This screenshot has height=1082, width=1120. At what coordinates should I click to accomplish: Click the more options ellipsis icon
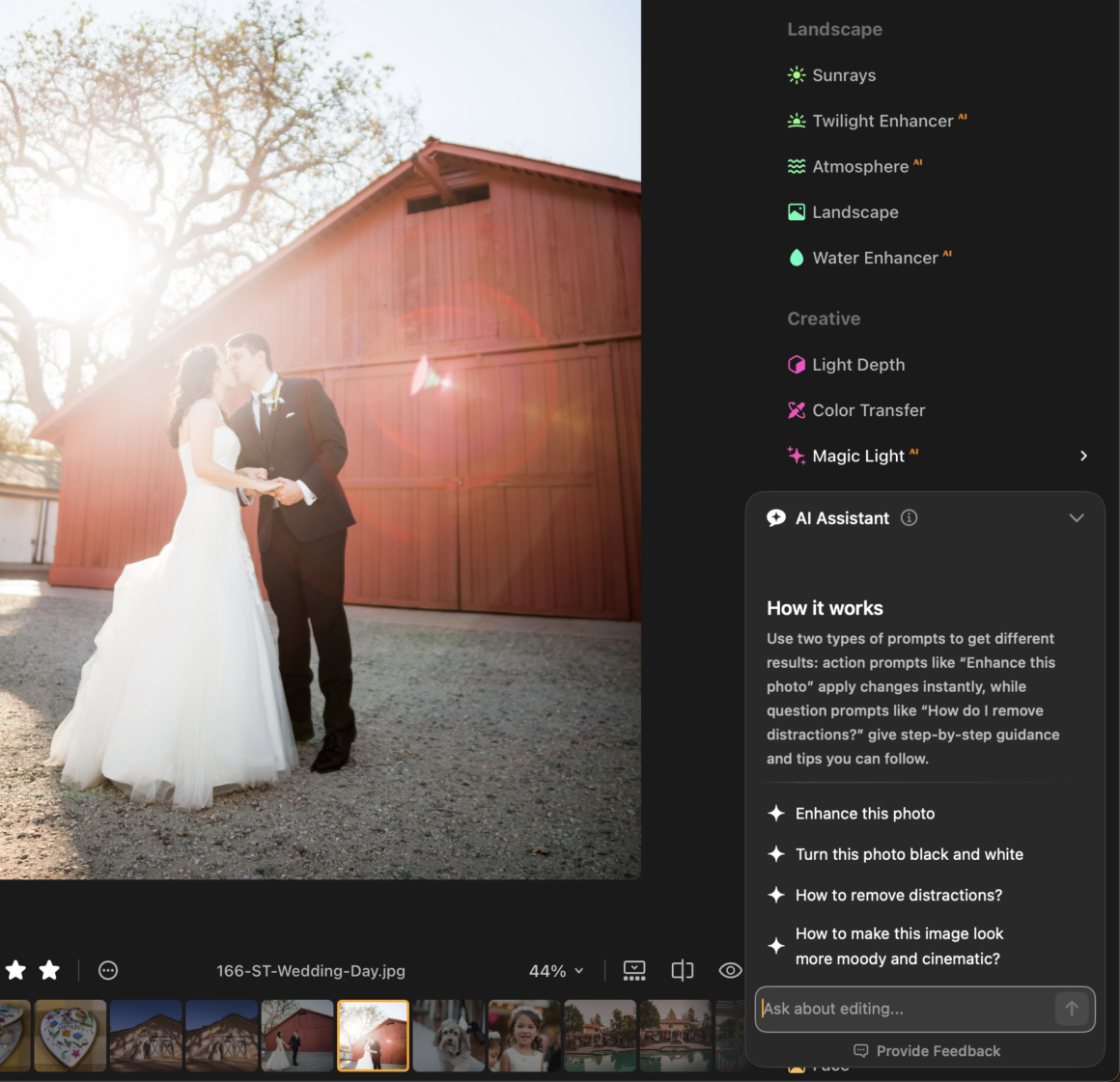click(x=108, y=971)
